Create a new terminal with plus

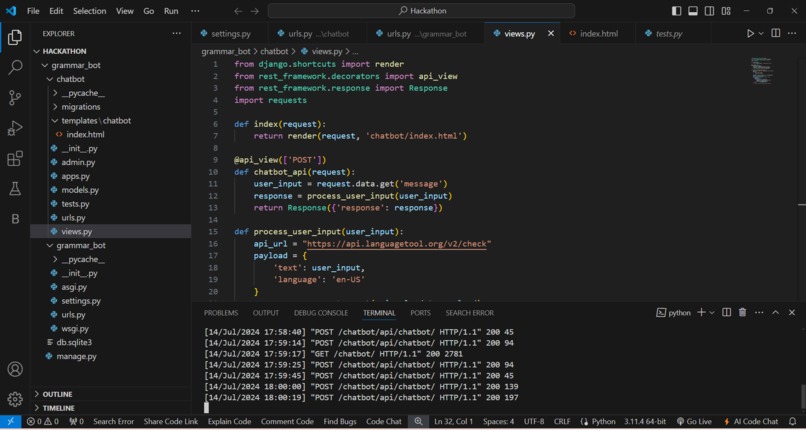click(x=701, y=312)
